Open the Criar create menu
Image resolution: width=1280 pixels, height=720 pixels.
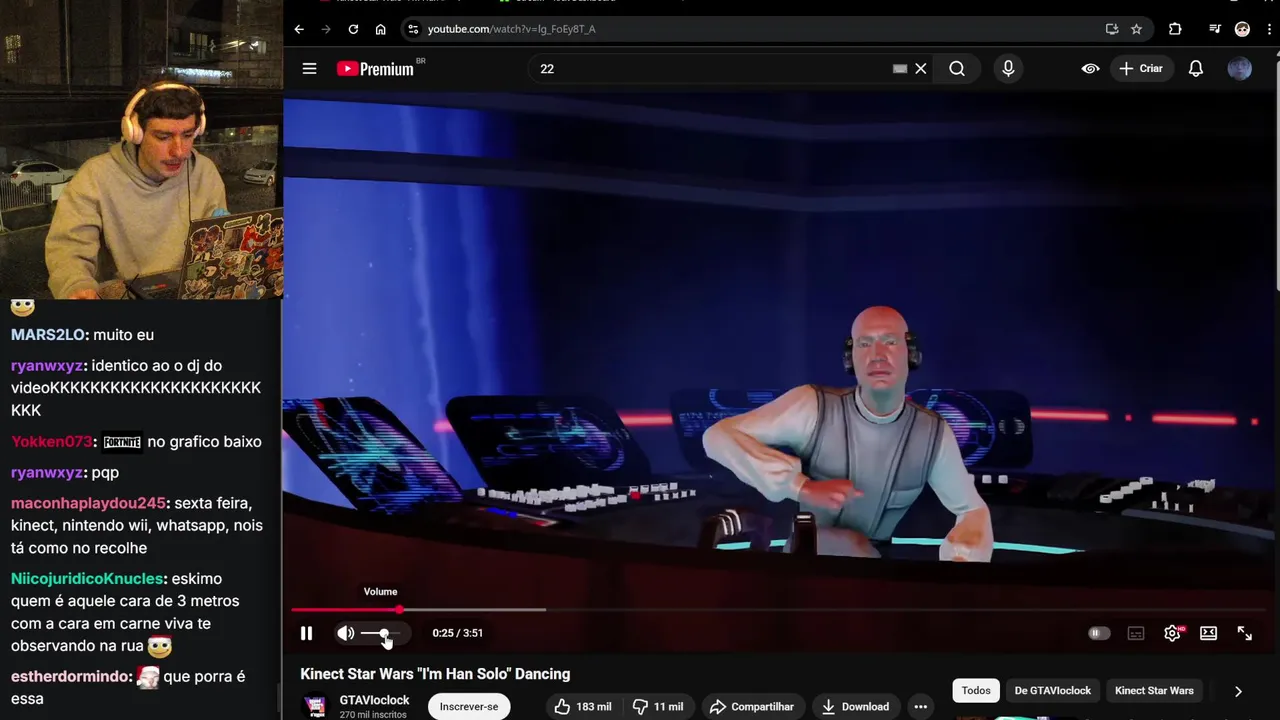(x=1141, y=68)
